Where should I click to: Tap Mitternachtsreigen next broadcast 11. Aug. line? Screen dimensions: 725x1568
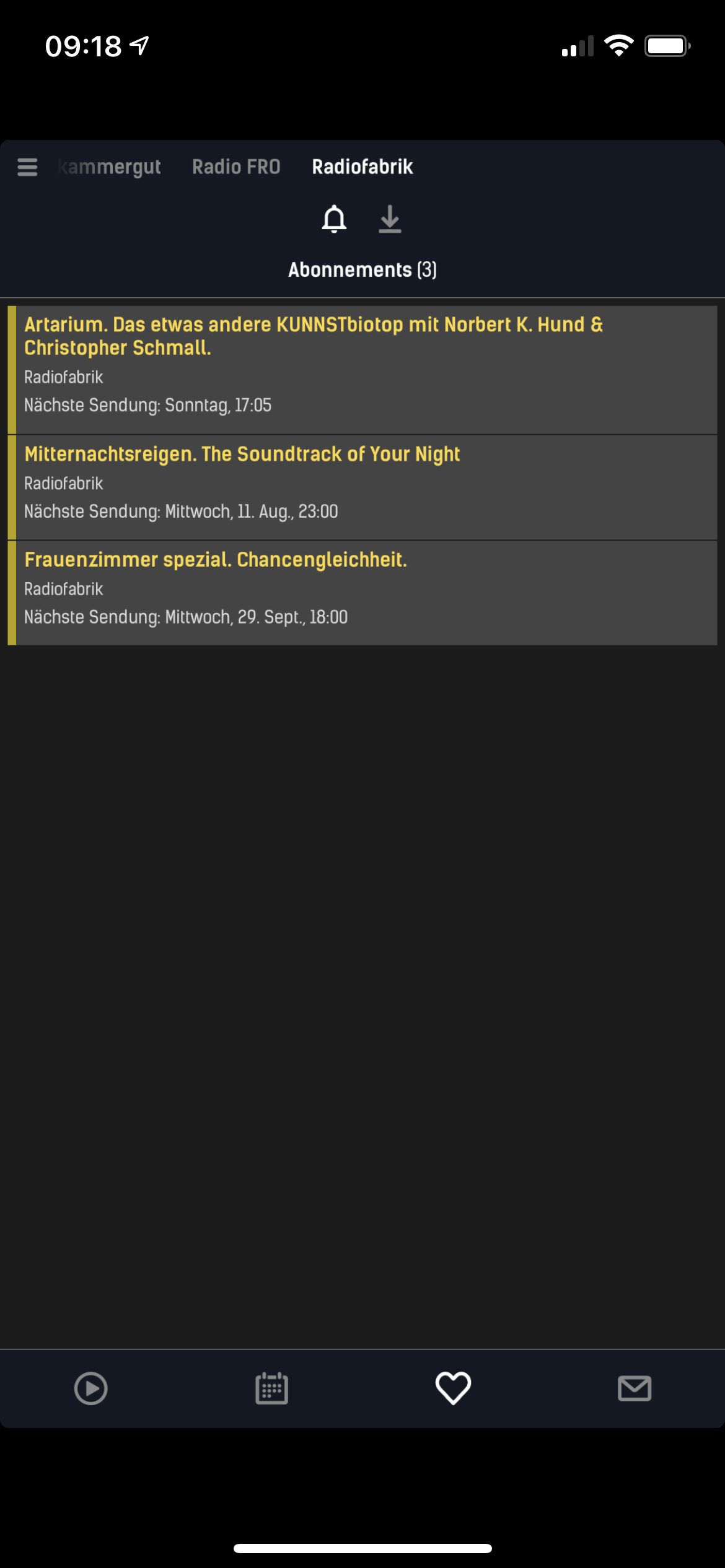(181, 512)
